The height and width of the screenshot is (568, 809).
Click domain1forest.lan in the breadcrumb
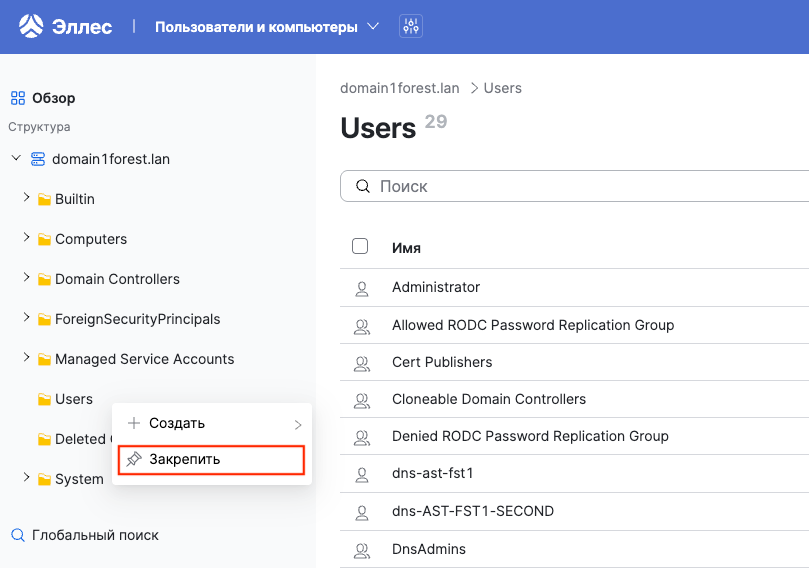(400, 88)
